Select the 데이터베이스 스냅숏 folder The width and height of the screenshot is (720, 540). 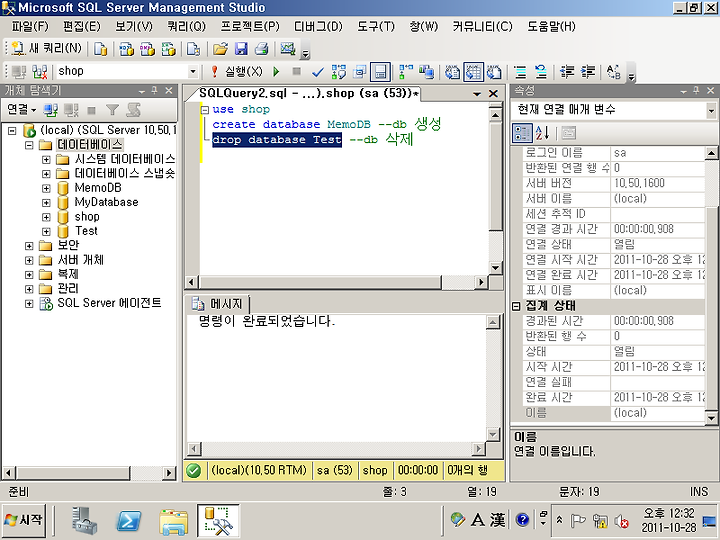point(124,174)
